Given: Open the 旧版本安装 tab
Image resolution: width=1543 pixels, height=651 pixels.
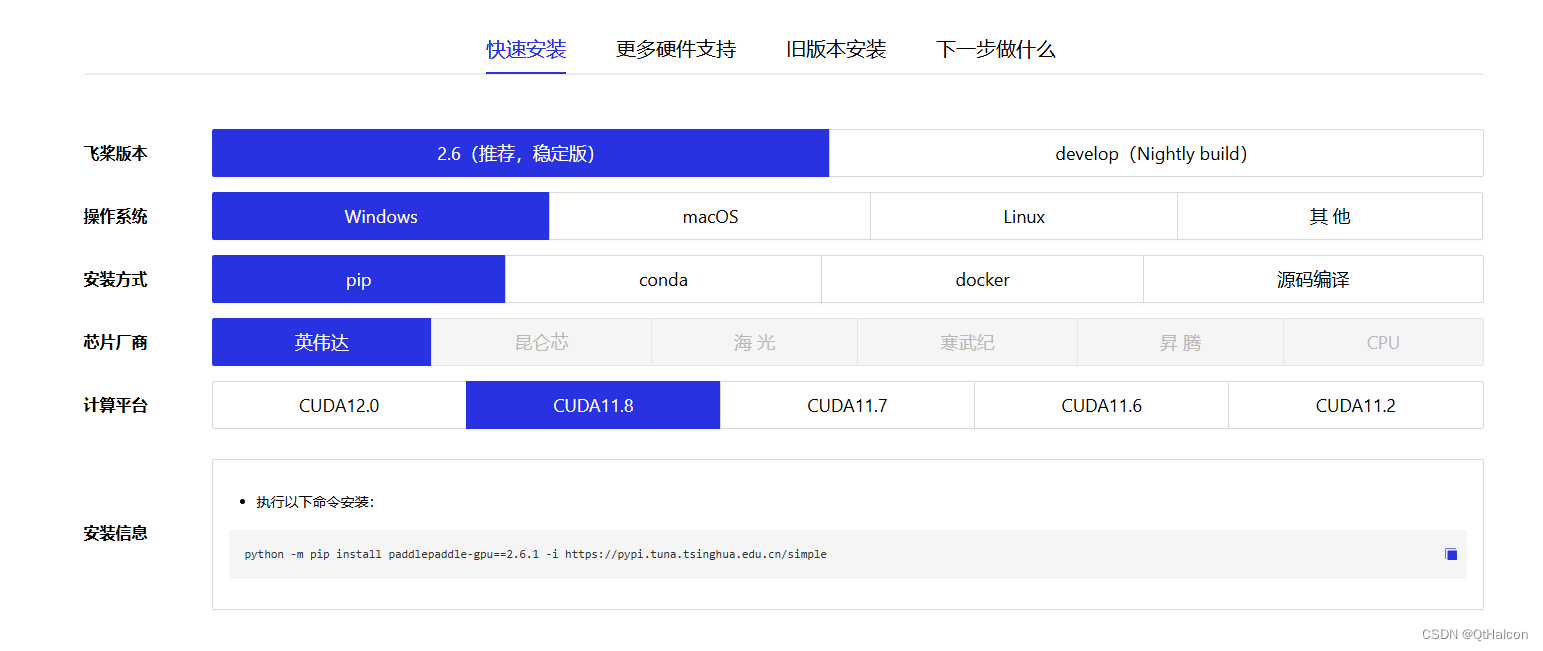Looking at the screenshot, I should (835, 48).
